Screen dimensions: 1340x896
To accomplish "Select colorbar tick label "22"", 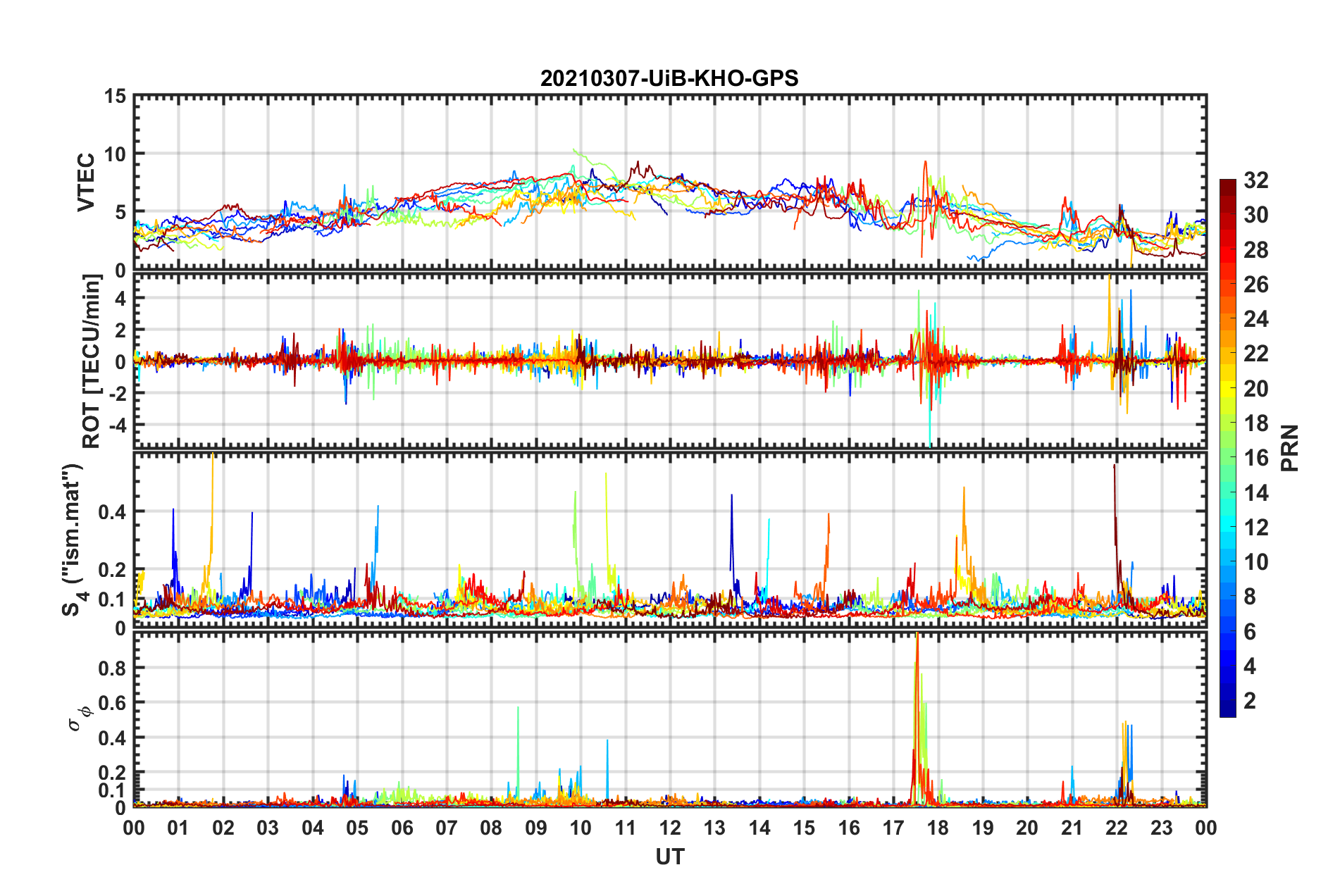I will pyautogui.click(x=1256, y=354).
